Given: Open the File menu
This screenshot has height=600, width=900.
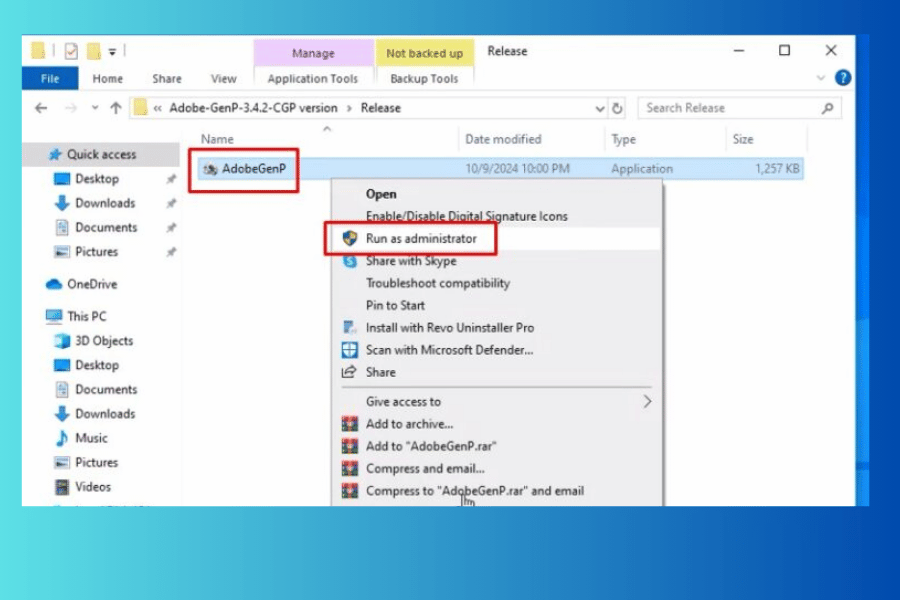Looking at the screenshot, I should tap(50, 79).
